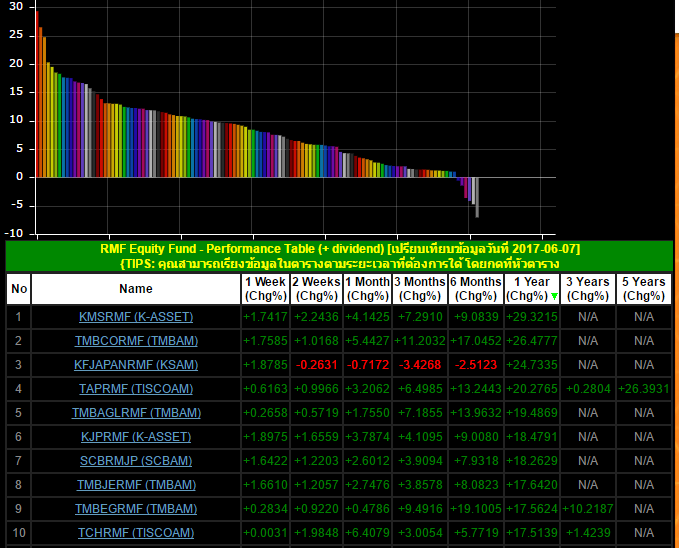The image size is (679, 548).
Task: Select the red value -0.7172
Action: [x=368, y=365]
